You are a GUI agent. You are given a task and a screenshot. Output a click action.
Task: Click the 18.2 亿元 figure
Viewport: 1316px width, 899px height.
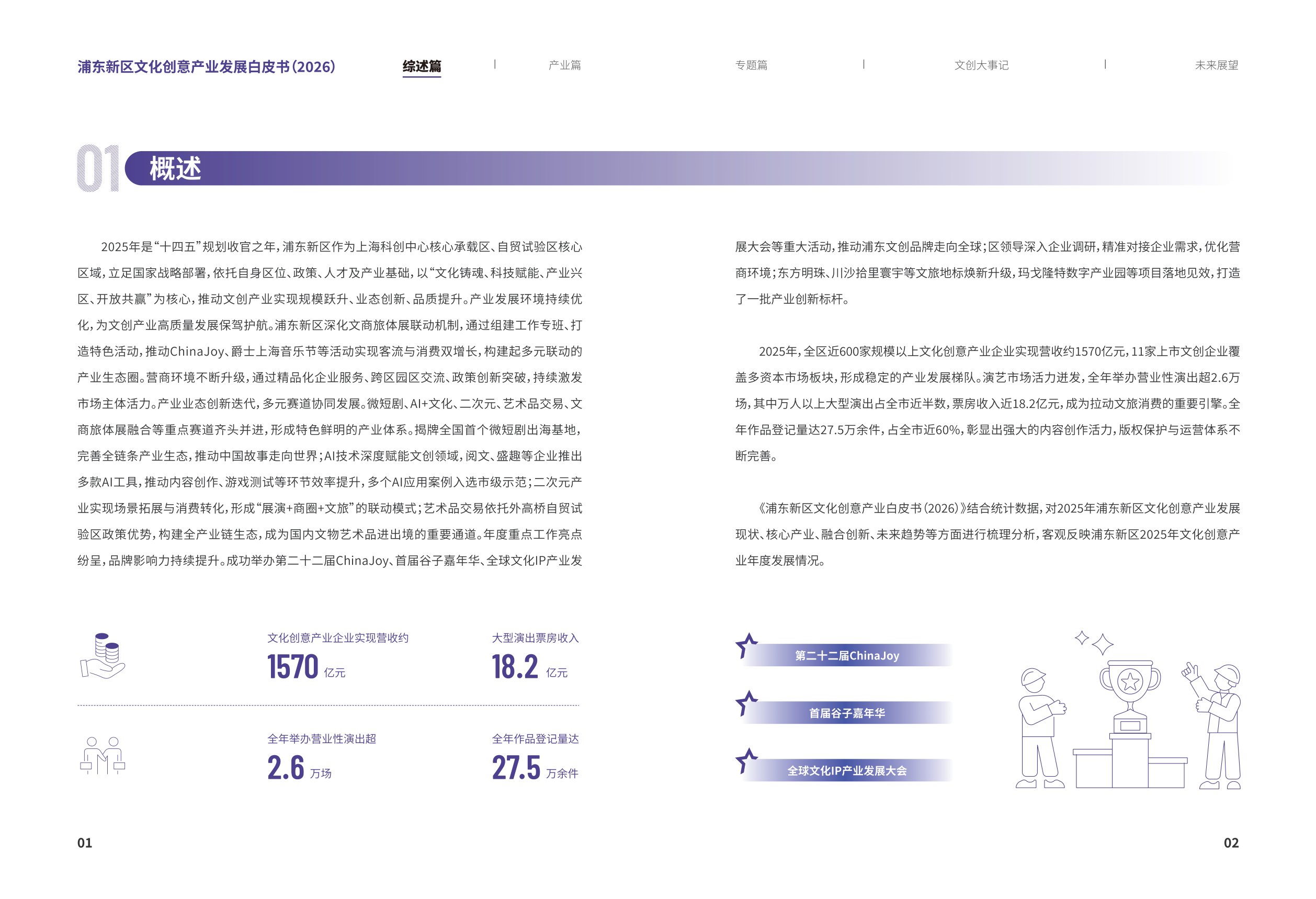(529, 666)
